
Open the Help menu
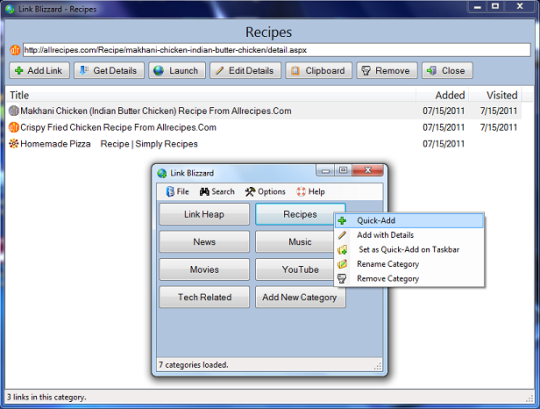tap(311, 191)
